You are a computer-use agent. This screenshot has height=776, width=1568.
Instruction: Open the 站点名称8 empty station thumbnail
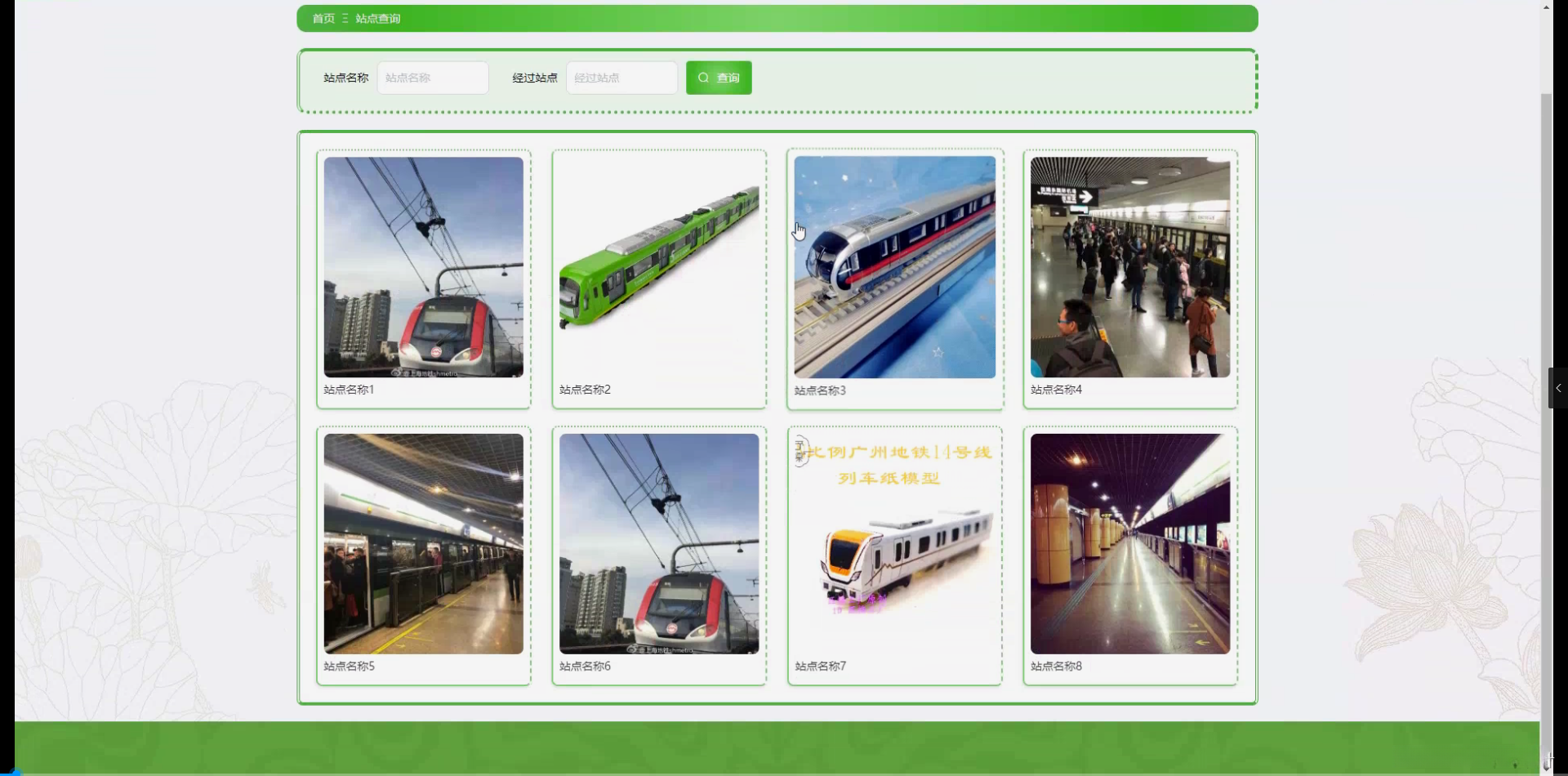[x=1130, y=544]
